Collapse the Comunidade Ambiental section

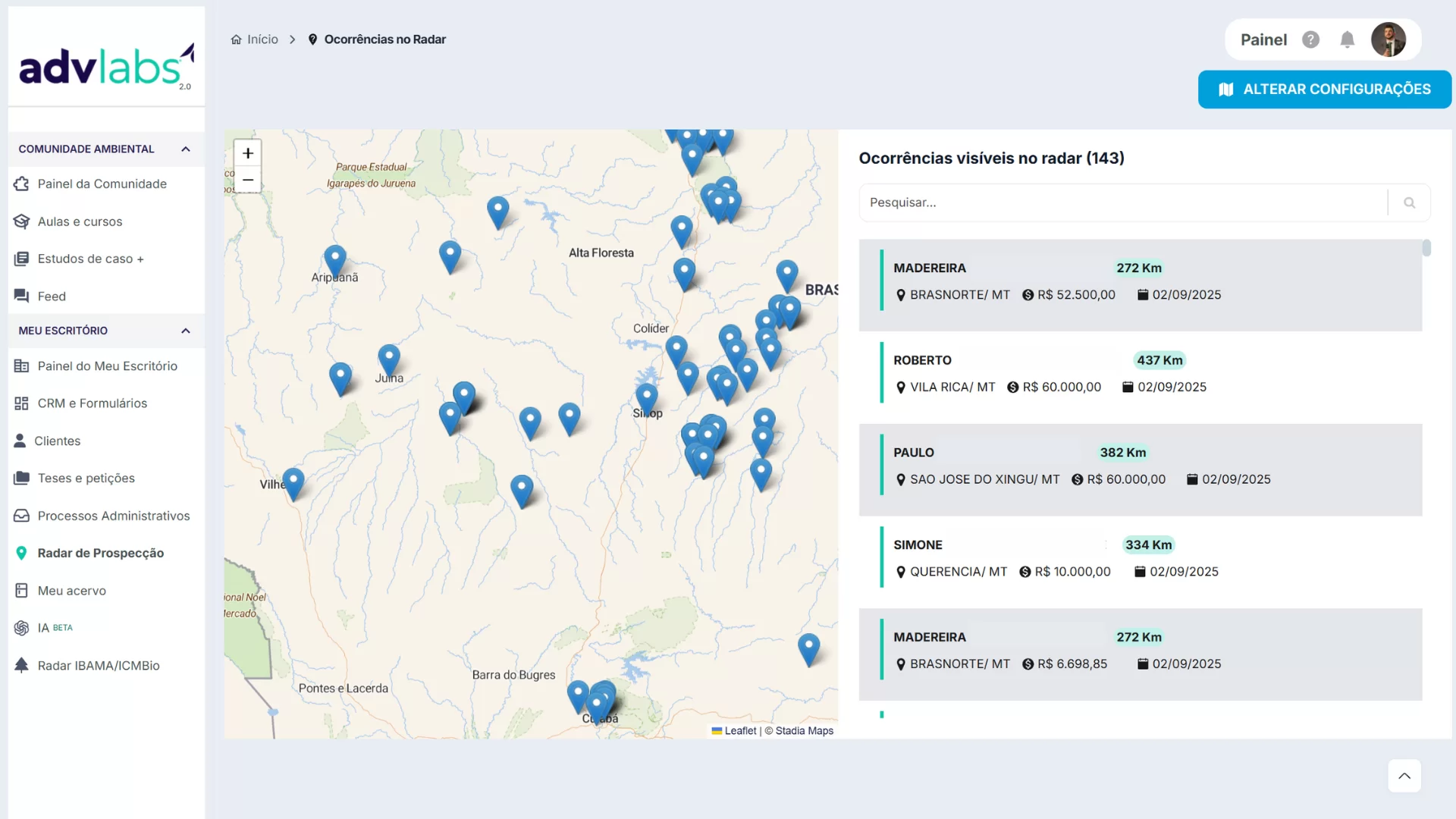point(185,149)
